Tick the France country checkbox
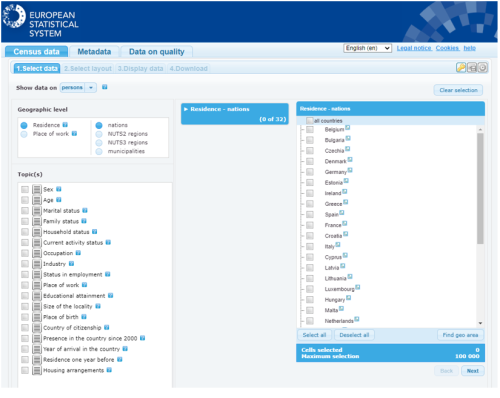The width and height of the screenshot is (500, 398). 310,225
